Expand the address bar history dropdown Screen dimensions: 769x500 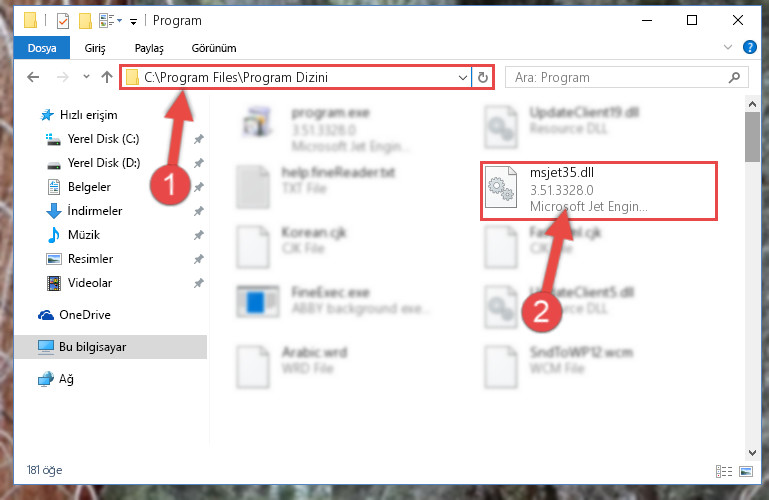click(x=462, y=77)
